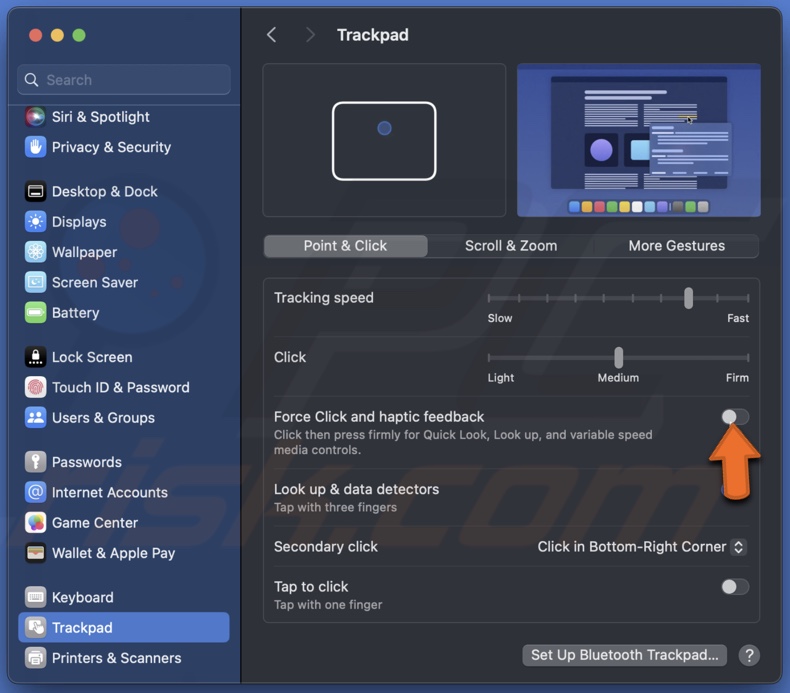Go forward with the right chevron
Viewport: 790px width, 693px height.
[x=310, y=35]
